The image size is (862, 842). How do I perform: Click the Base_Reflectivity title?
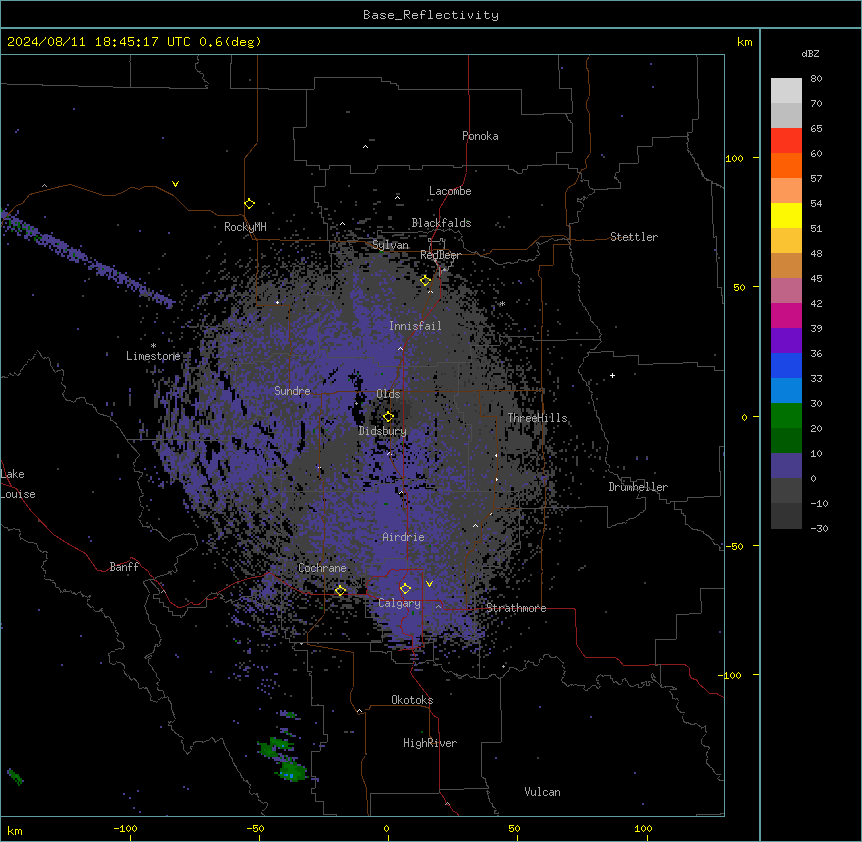point(431,15)
